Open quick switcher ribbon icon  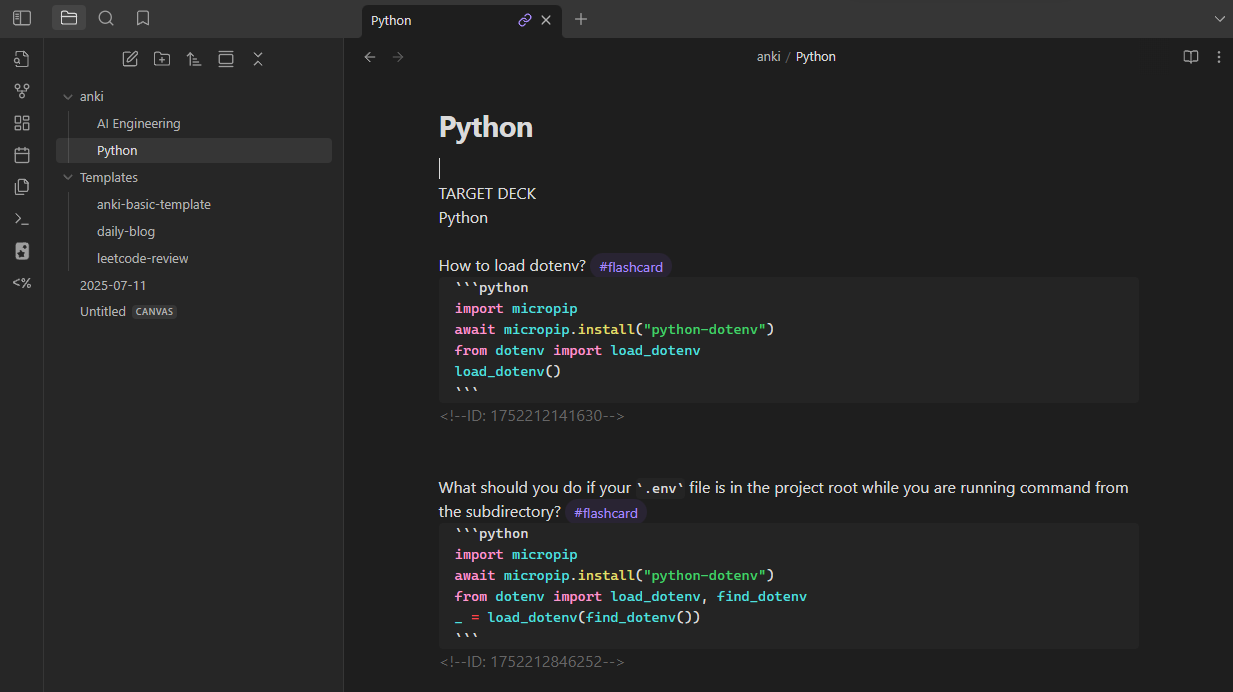click(x=22, y=59)
